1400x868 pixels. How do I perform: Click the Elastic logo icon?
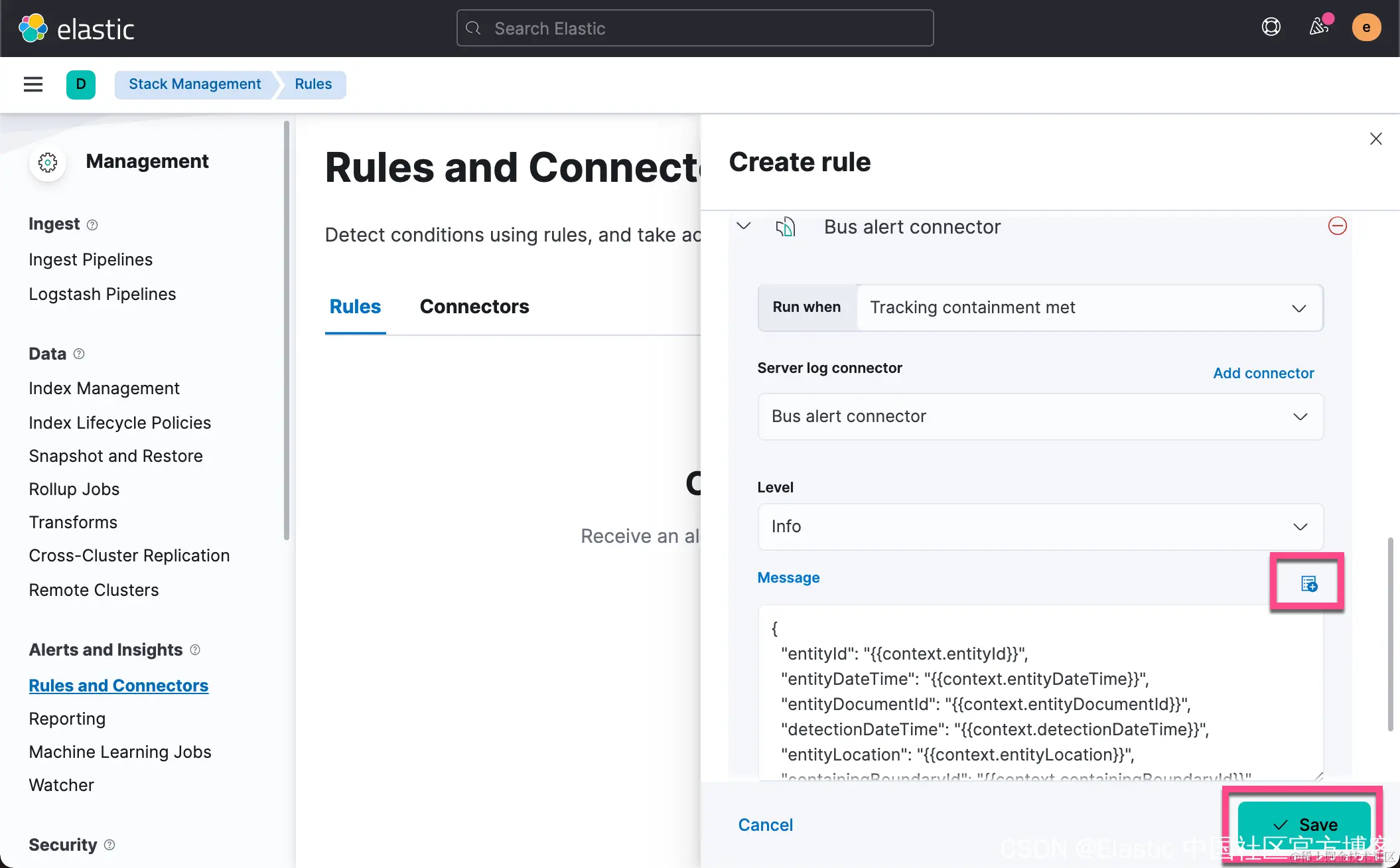click(x=33, y=29)
